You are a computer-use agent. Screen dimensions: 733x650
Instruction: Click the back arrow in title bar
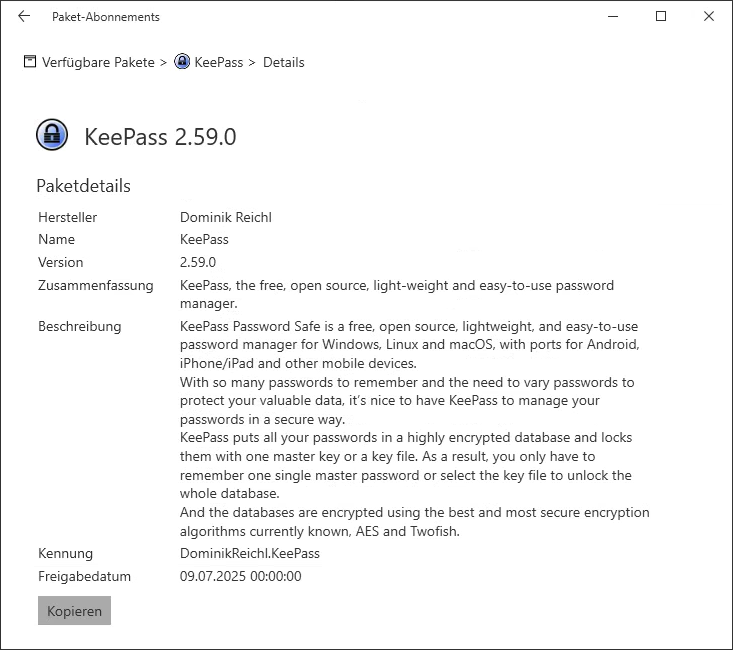pyautogui.click(x=24, y=16)
